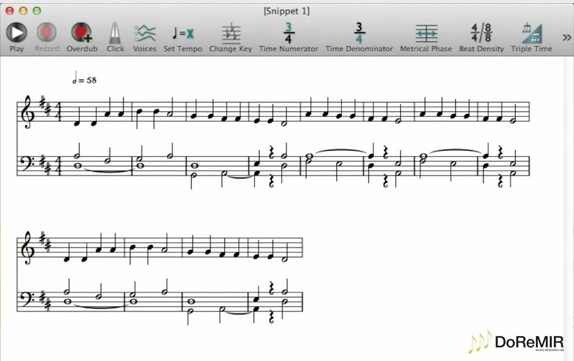This screenshot has width=574, height=361.
Task: Start an Overdub recording
Action: (x=82, y=37)
